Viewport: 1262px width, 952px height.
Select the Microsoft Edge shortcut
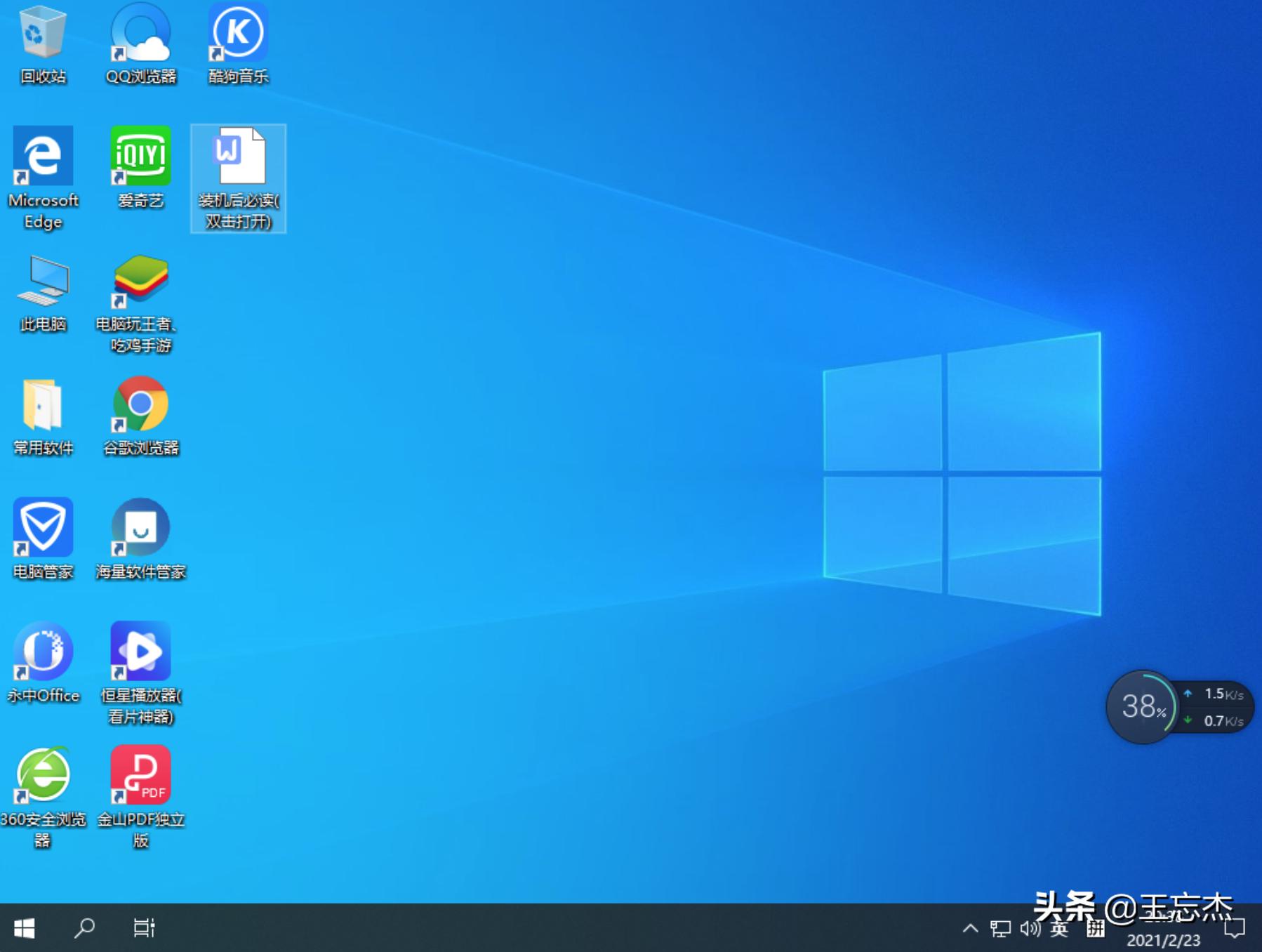(43, 156)
